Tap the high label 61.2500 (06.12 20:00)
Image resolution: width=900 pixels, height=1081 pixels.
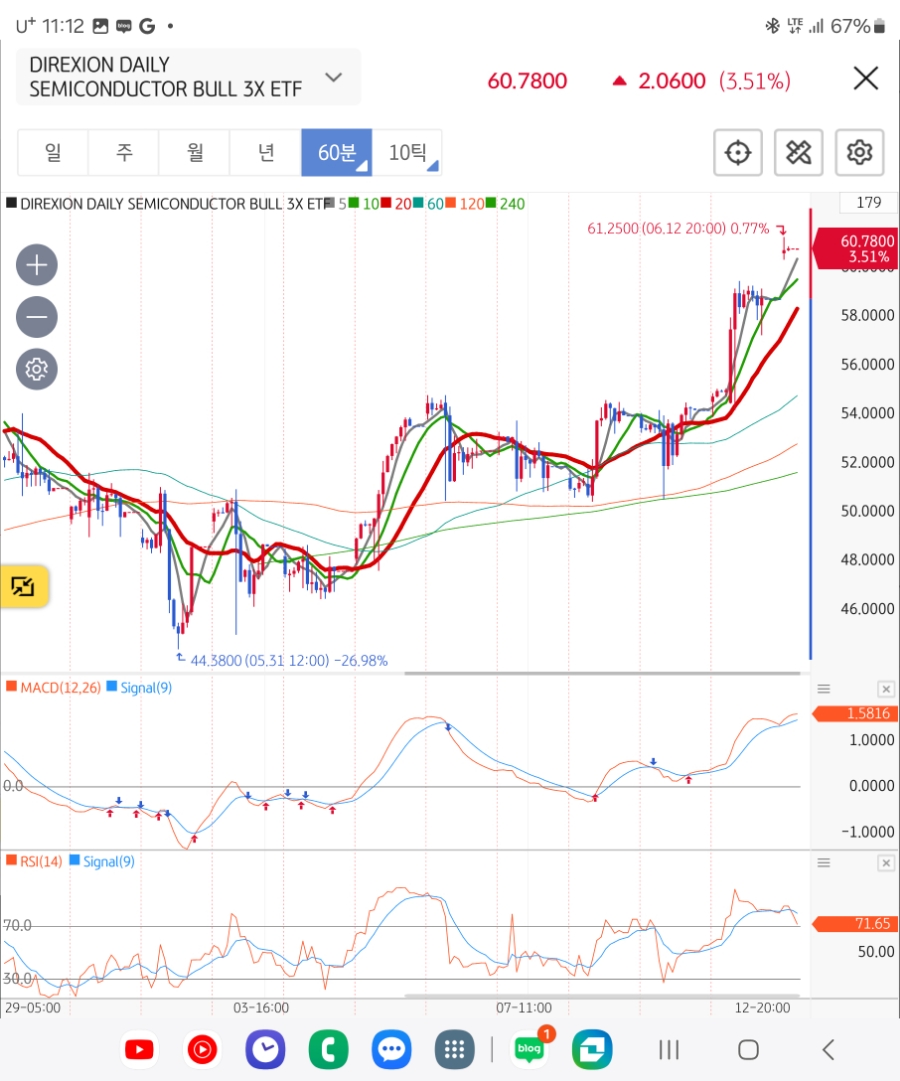click(x=678, y=228)
